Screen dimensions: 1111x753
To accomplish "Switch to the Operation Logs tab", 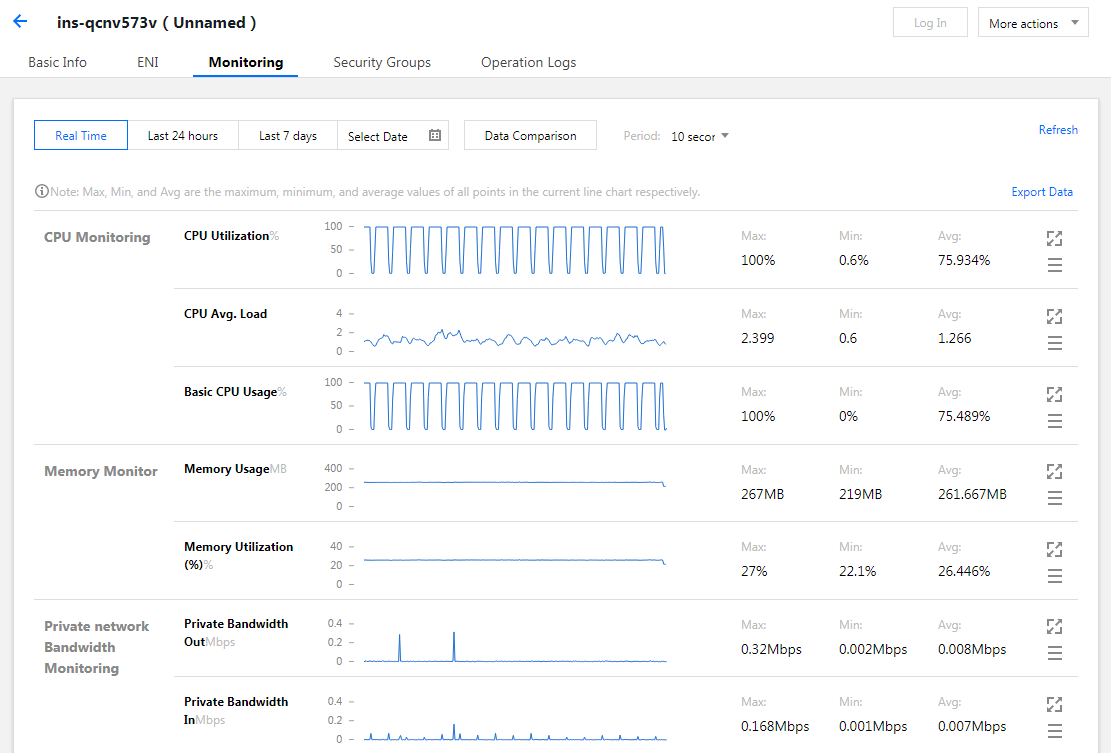I will pos(528,62).
